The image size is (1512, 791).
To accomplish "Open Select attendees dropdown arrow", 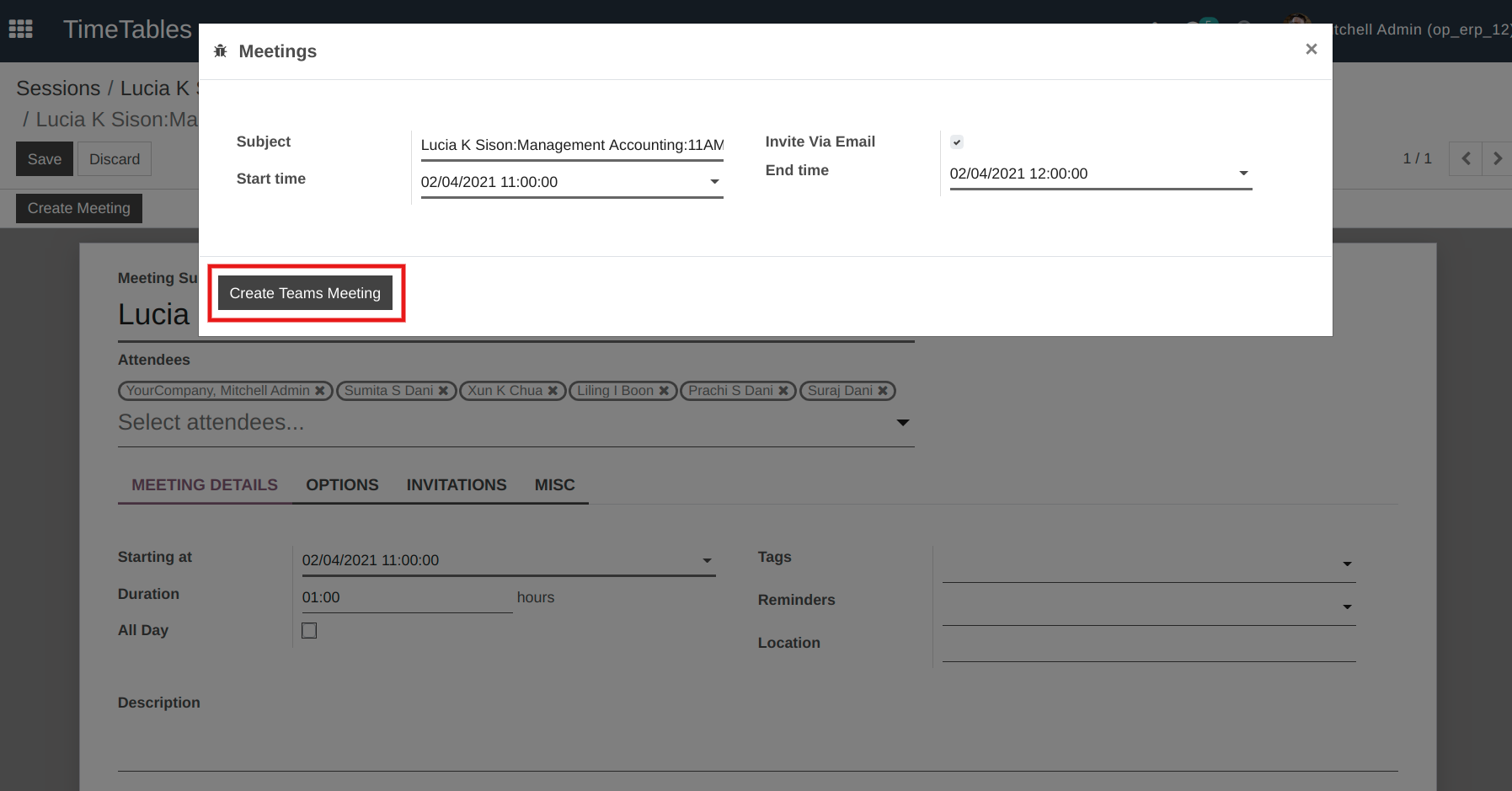I will pyautogui.click(x=903, y=423).
